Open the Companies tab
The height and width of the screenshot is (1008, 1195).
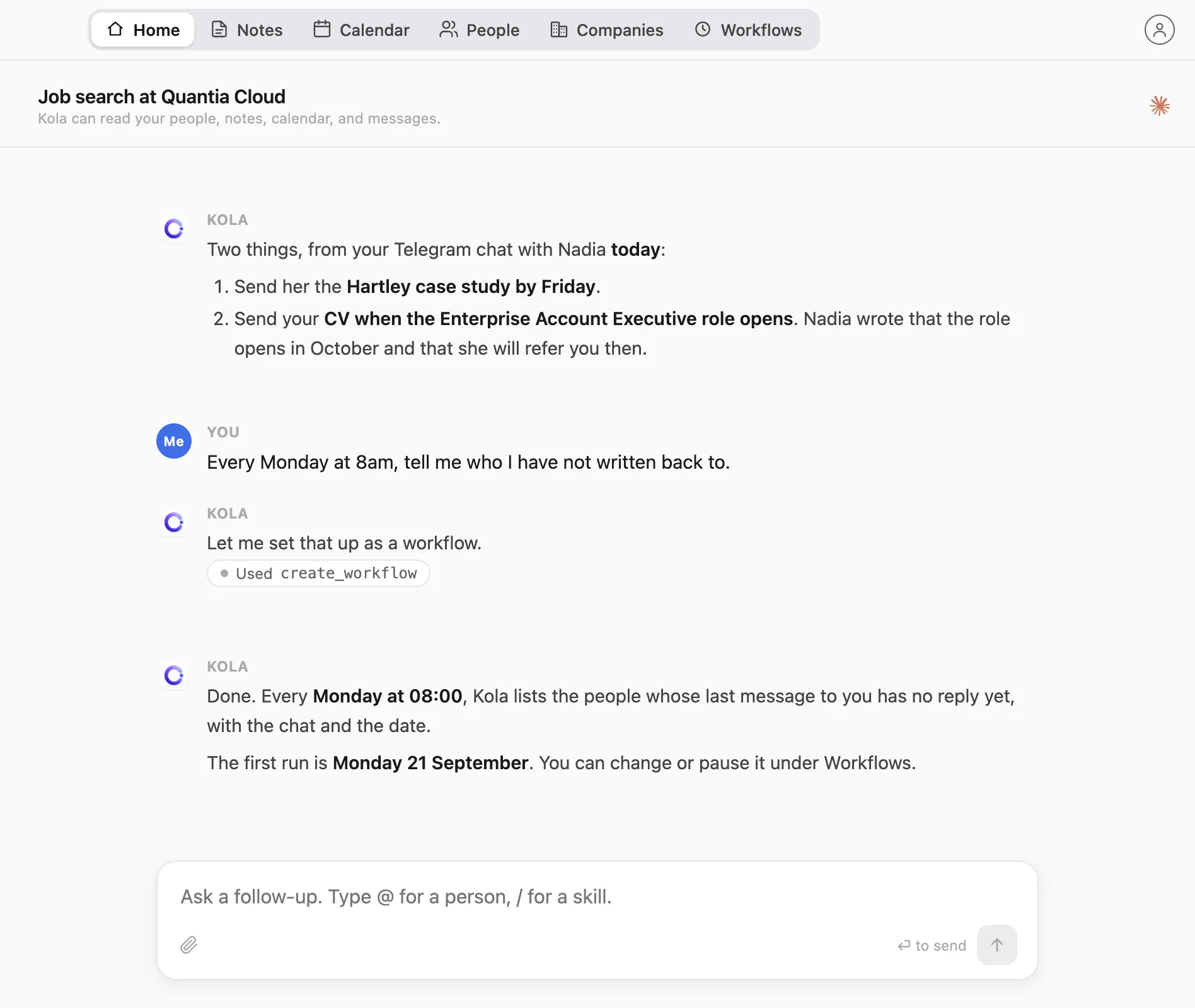[x=606, y=30]
